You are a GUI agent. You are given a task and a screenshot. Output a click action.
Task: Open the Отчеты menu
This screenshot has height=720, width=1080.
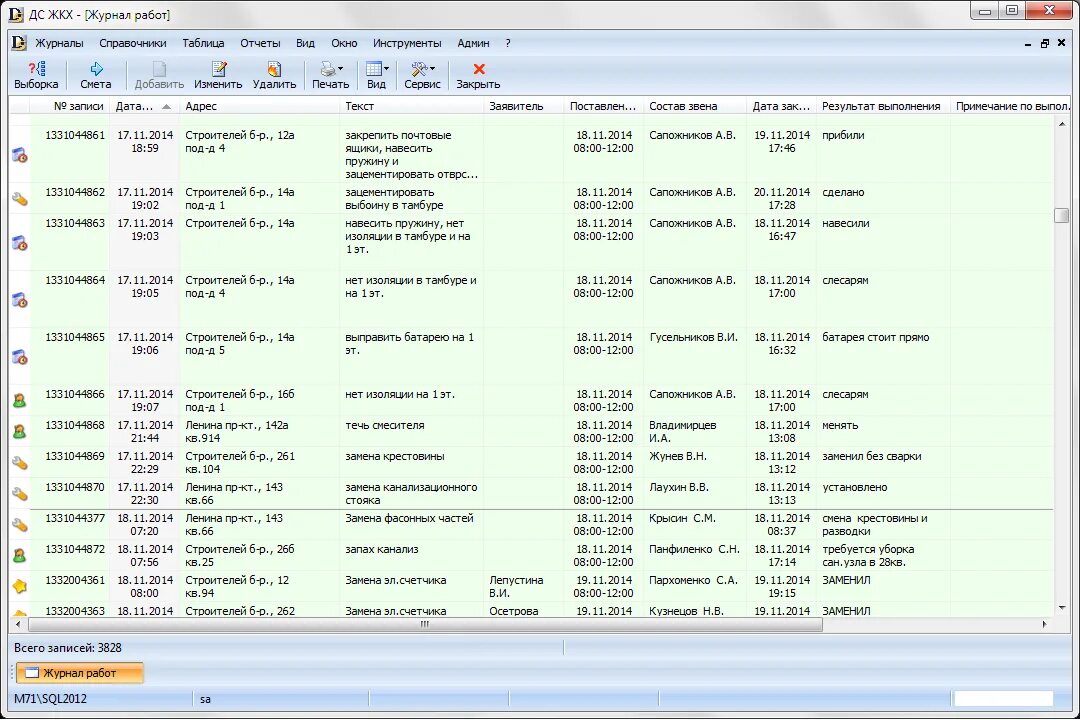point(260,43)
